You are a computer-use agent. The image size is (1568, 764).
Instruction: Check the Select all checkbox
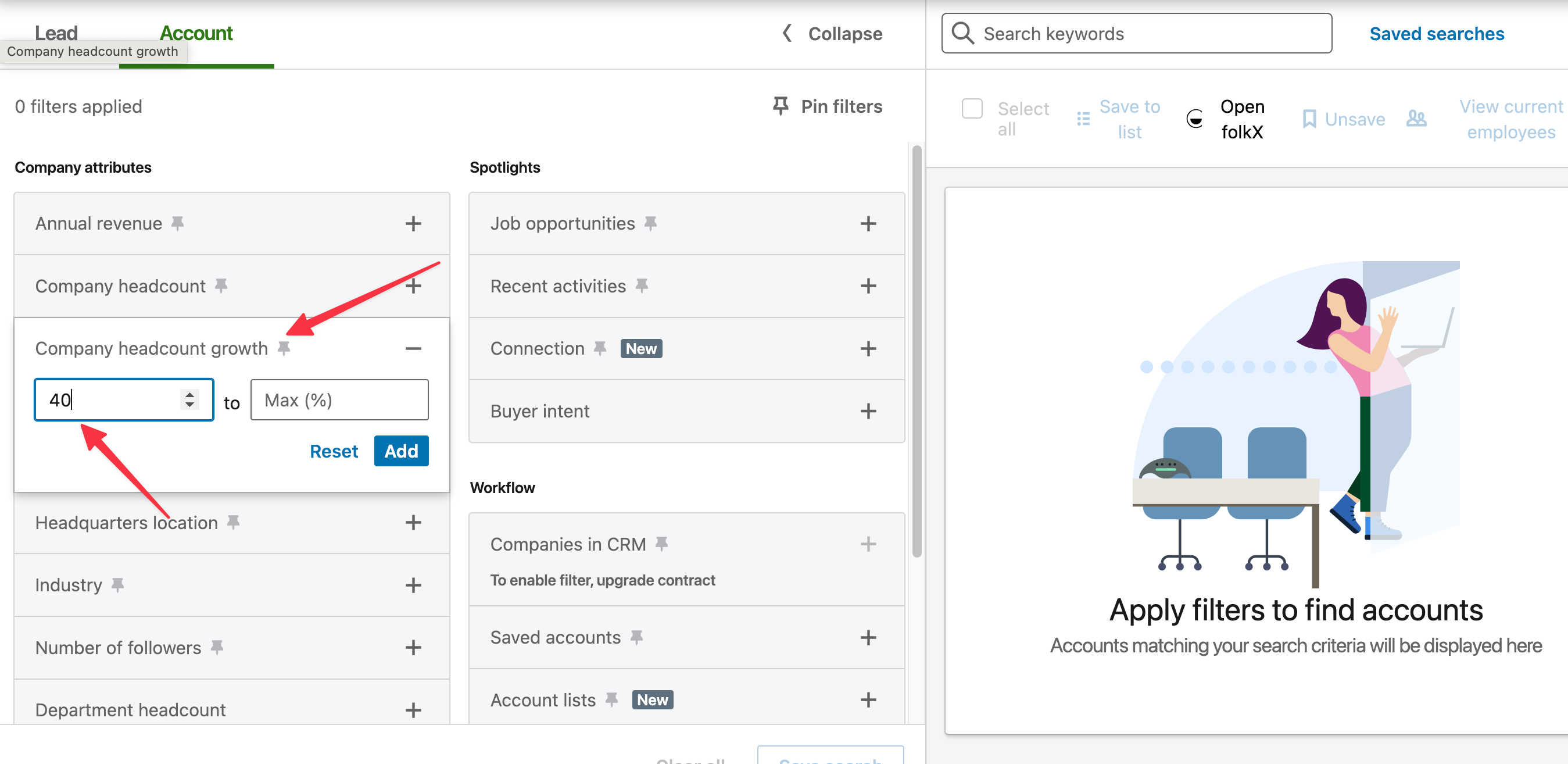[972, 109]
